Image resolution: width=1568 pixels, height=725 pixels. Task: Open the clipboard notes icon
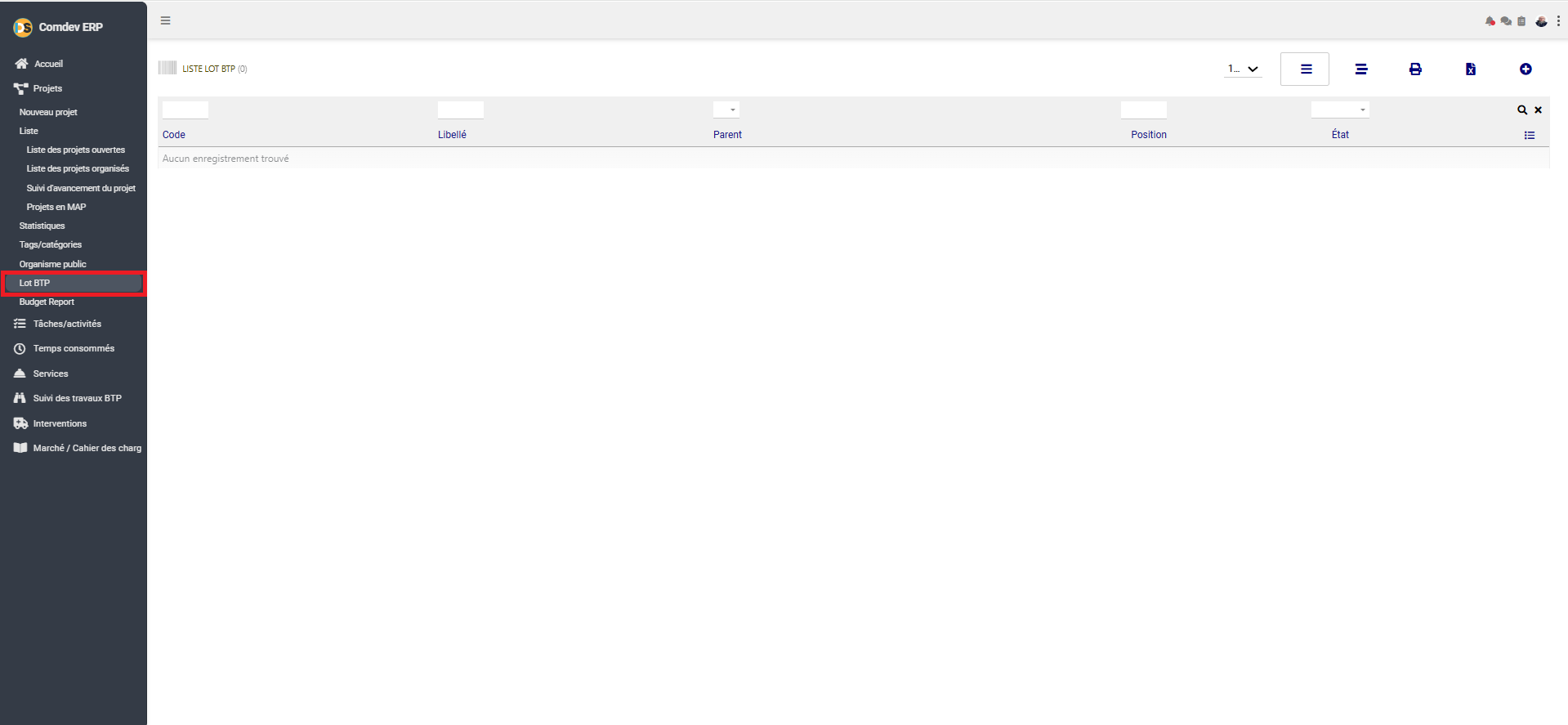click(1521, 21)
